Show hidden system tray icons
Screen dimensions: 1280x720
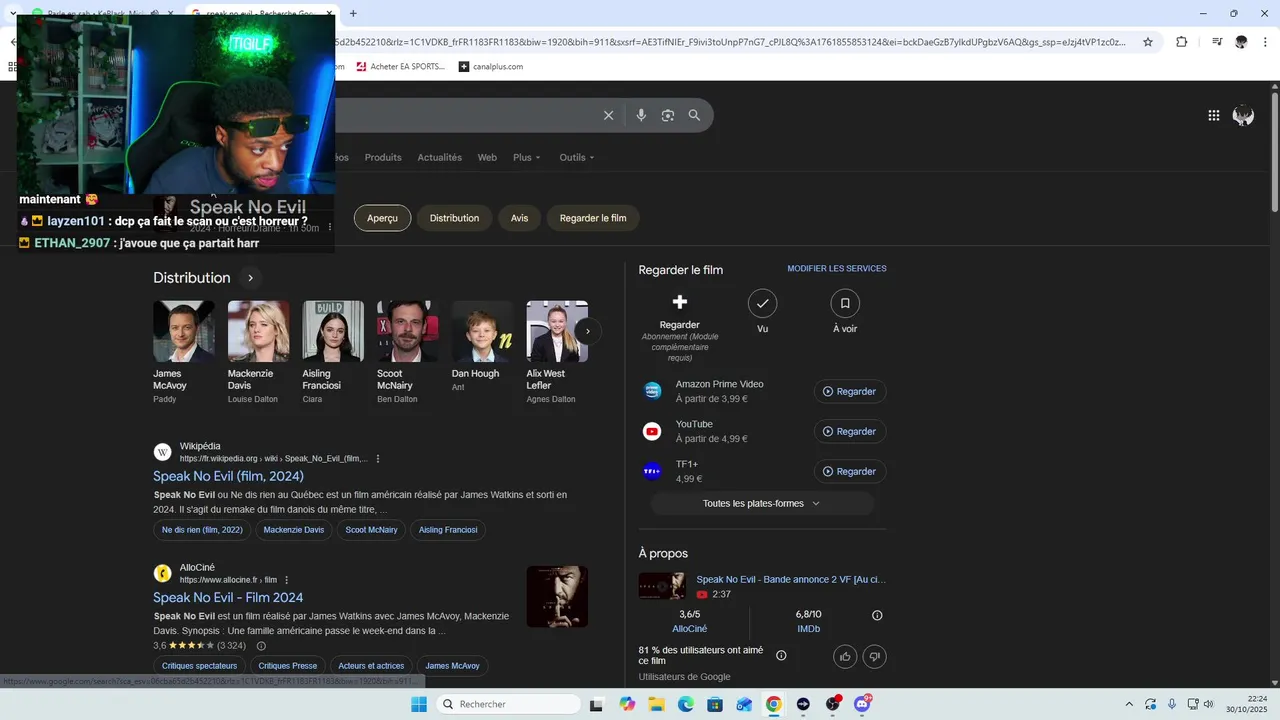pos(1129,704)
